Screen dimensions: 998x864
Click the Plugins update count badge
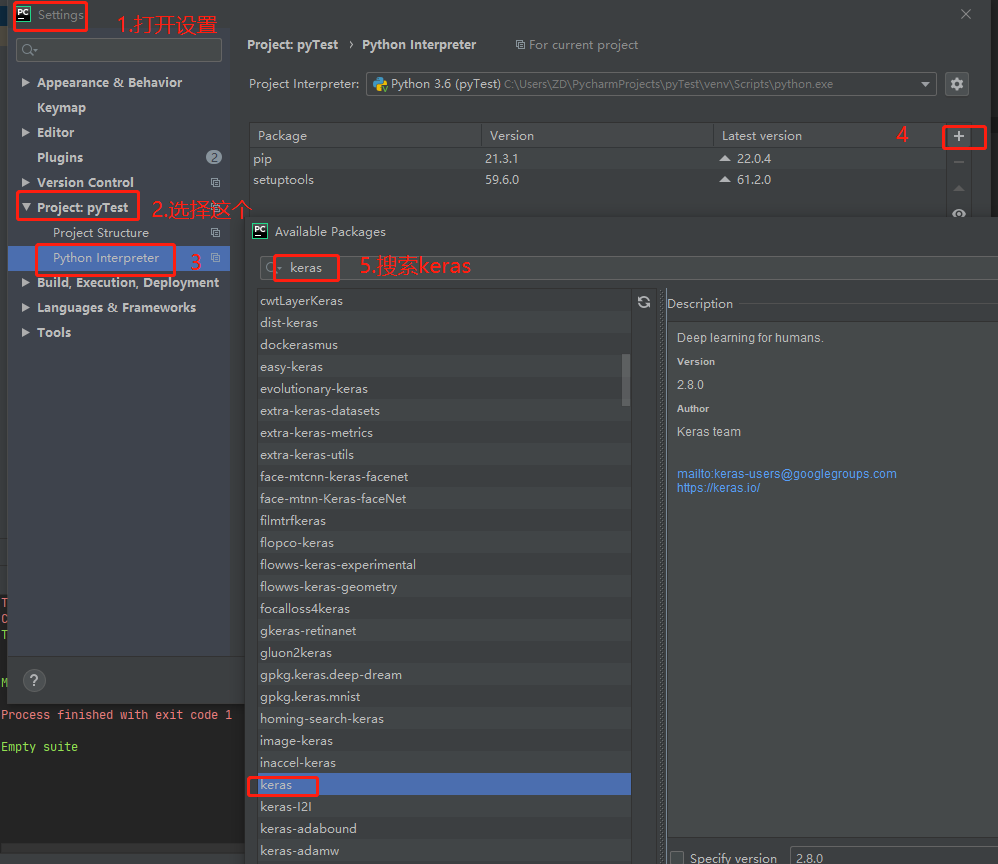click(x=214, y=157)
